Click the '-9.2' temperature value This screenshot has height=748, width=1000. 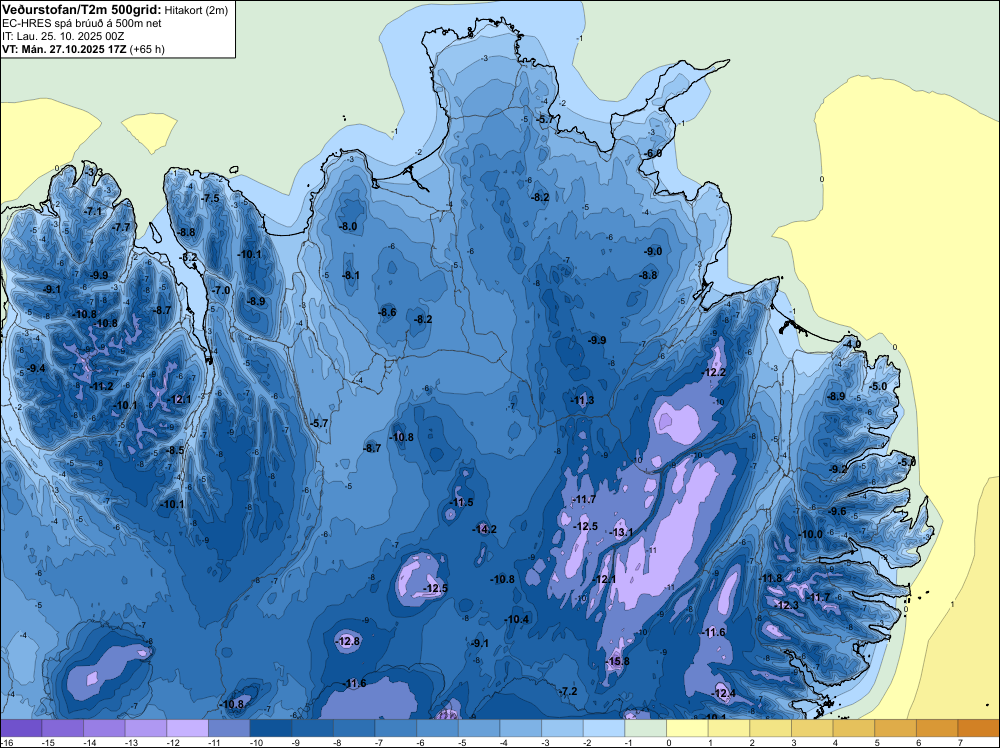tap(837, 469)
